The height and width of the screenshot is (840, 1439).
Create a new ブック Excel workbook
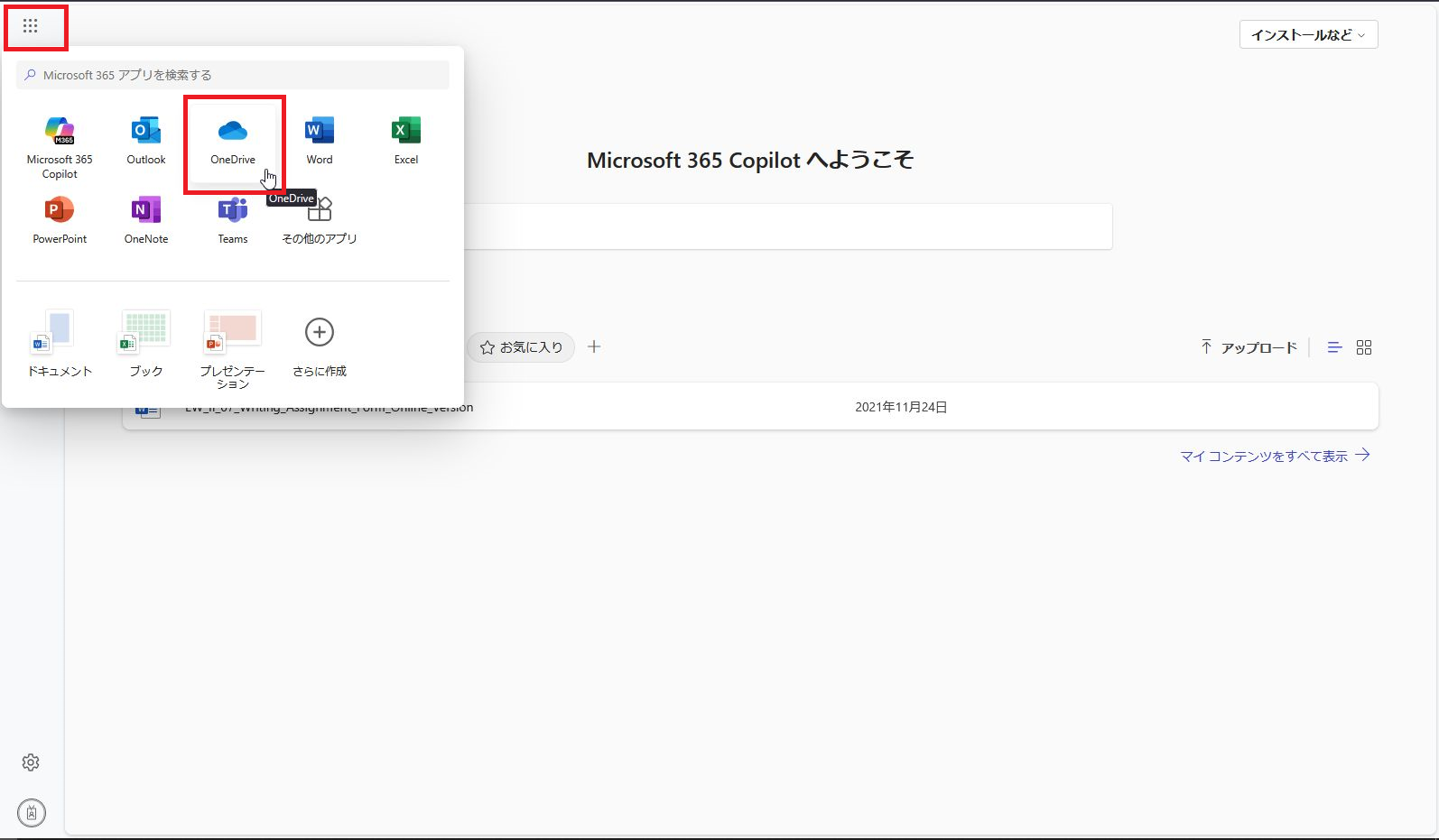146,344
